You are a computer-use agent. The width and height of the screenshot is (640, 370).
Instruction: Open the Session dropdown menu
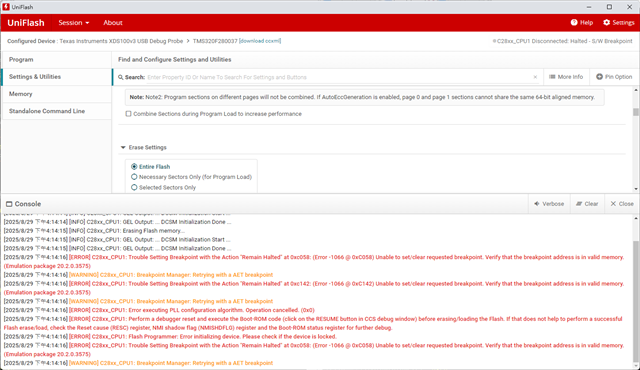point(73,23)
